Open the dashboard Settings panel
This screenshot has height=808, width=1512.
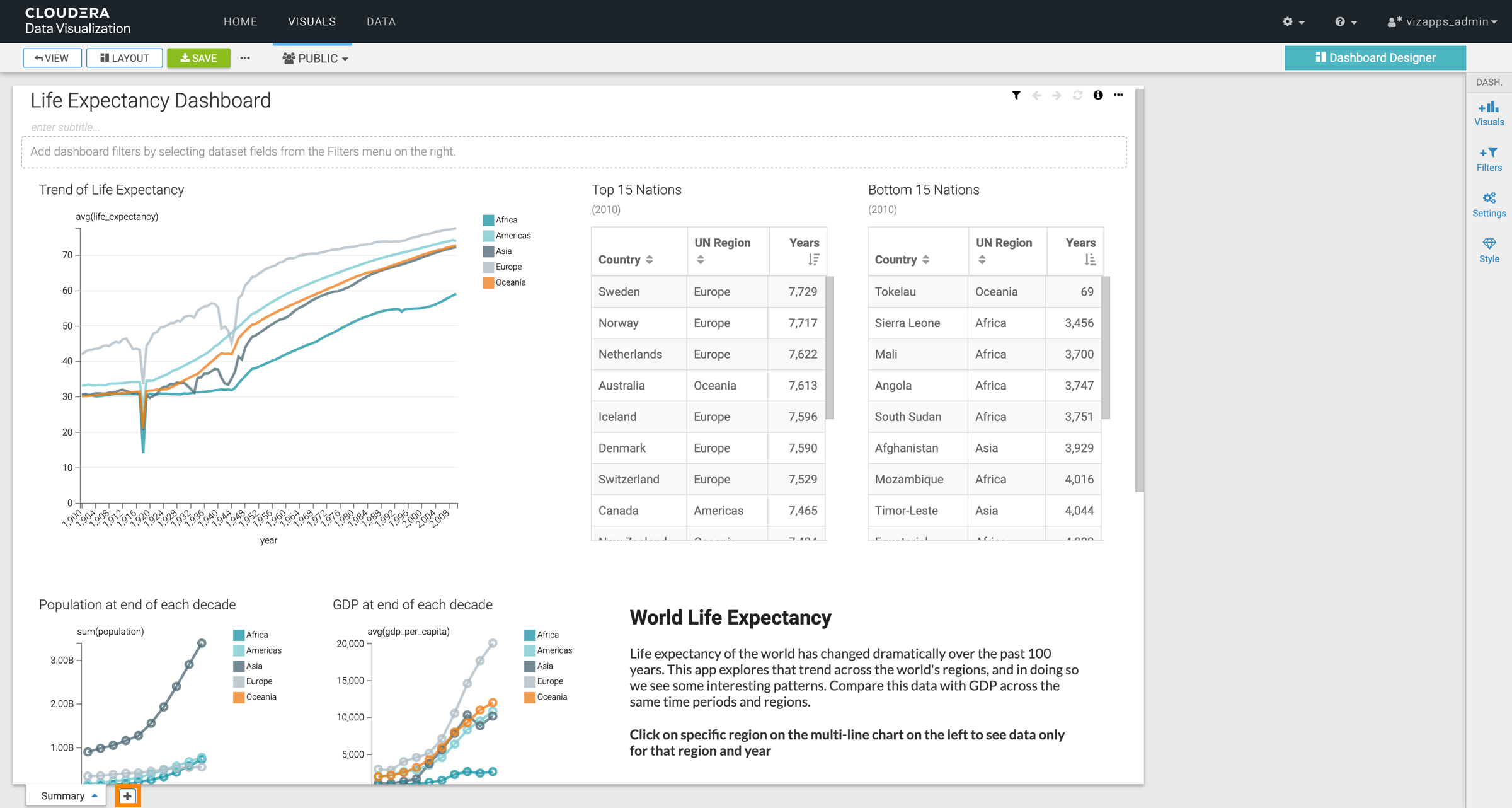[1489, 204]
